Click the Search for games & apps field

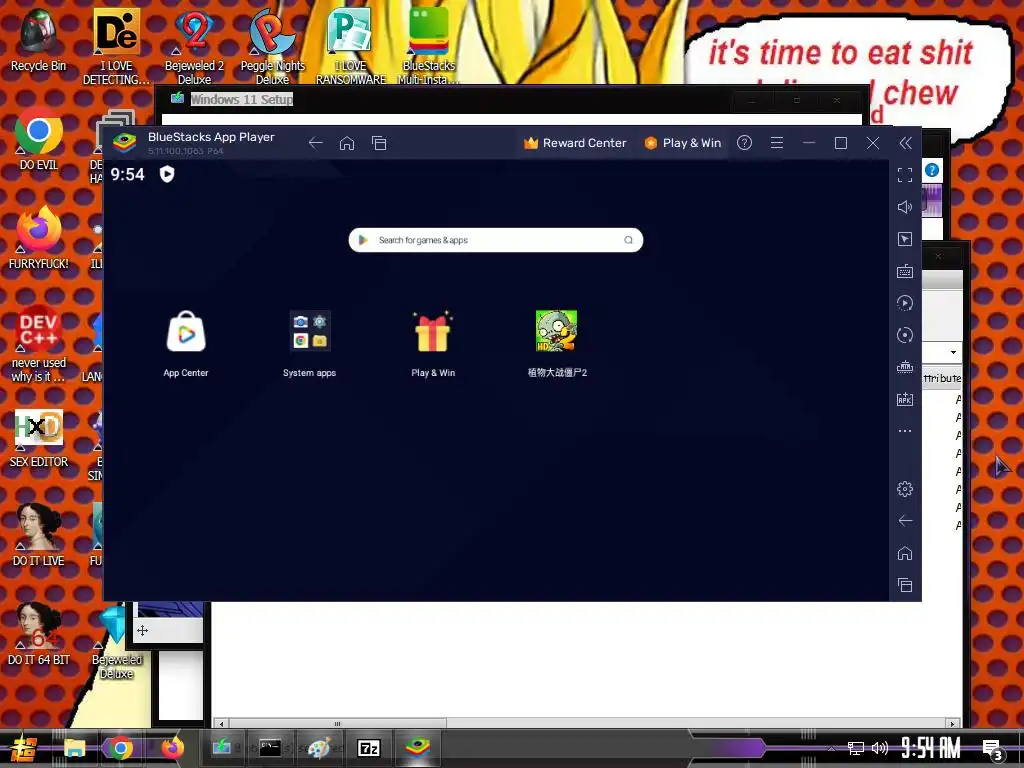click(x=496, y=240)
